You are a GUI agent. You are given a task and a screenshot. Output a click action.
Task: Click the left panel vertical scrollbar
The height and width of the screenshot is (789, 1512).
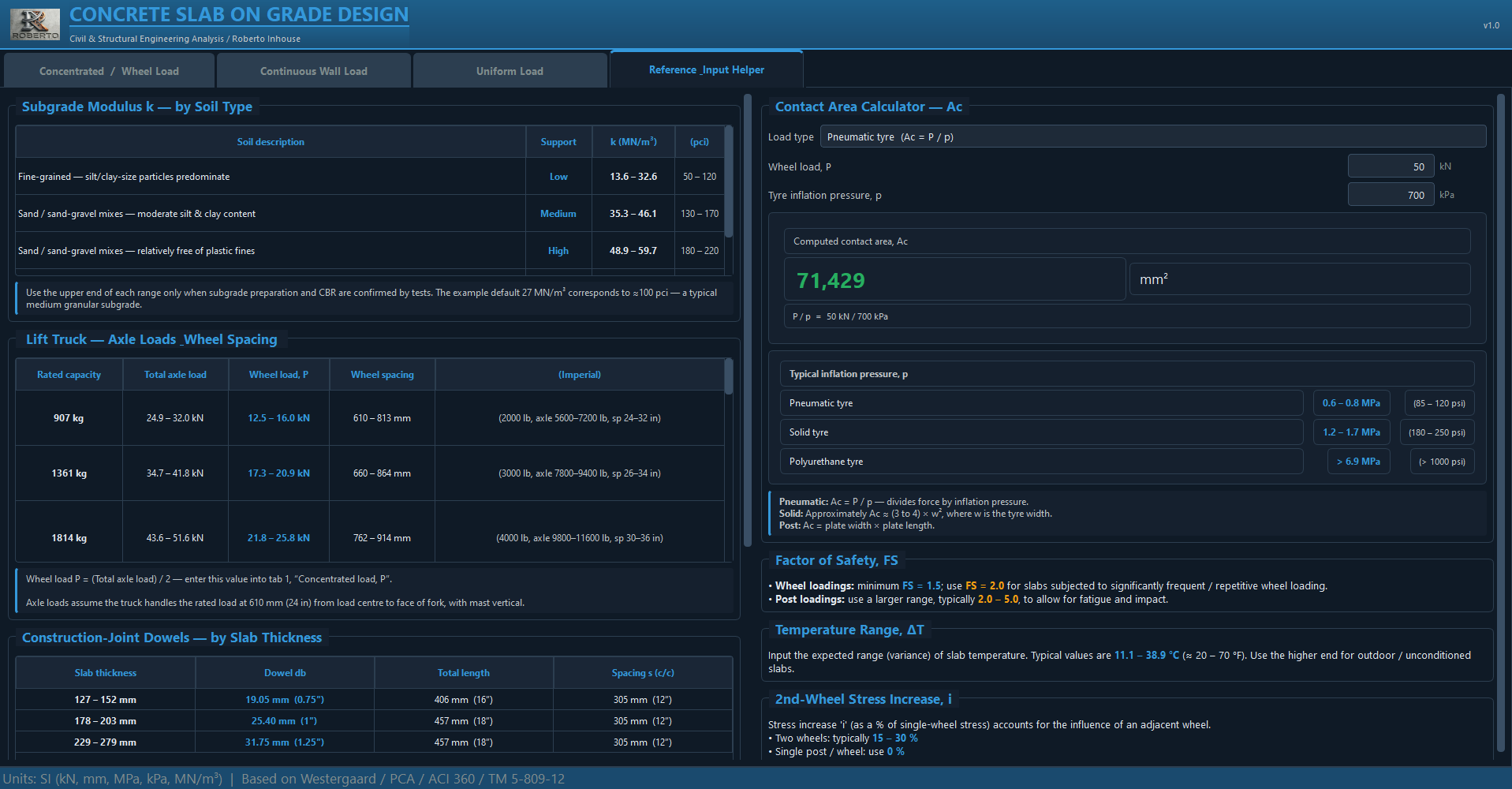point(748,321)
